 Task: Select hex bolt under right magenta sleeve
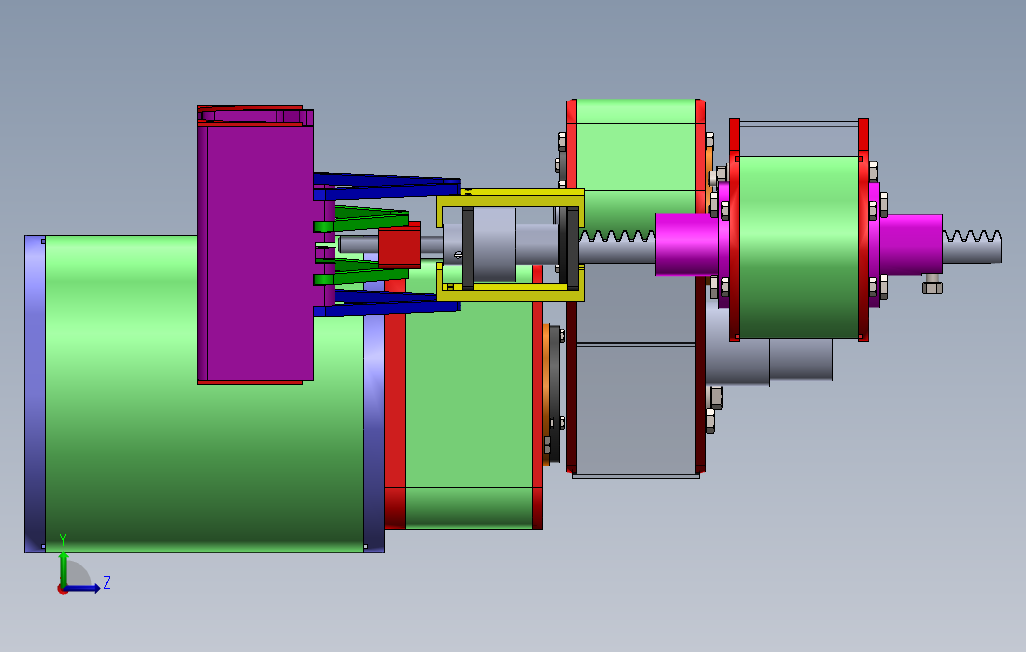coord(932,285)
